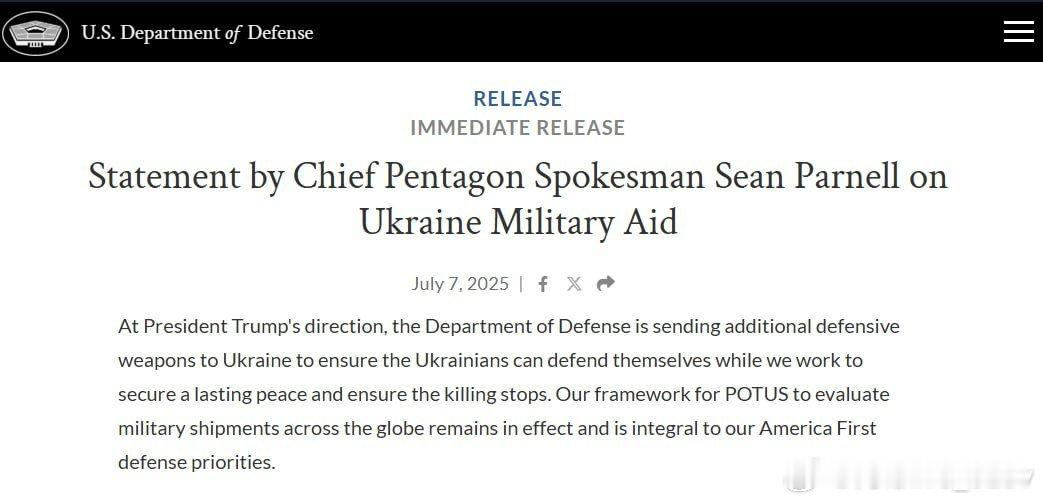Image resolution: width=1043 pixels, height=503 pixels.
Task: Click the forward-arrow share icon
Action: tap(605, 283)
